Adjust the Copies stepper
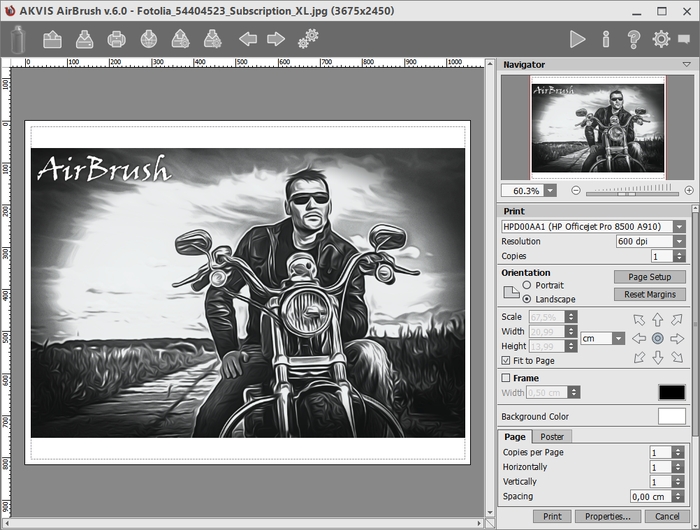 pyautogui.click(x=679, y=256)
